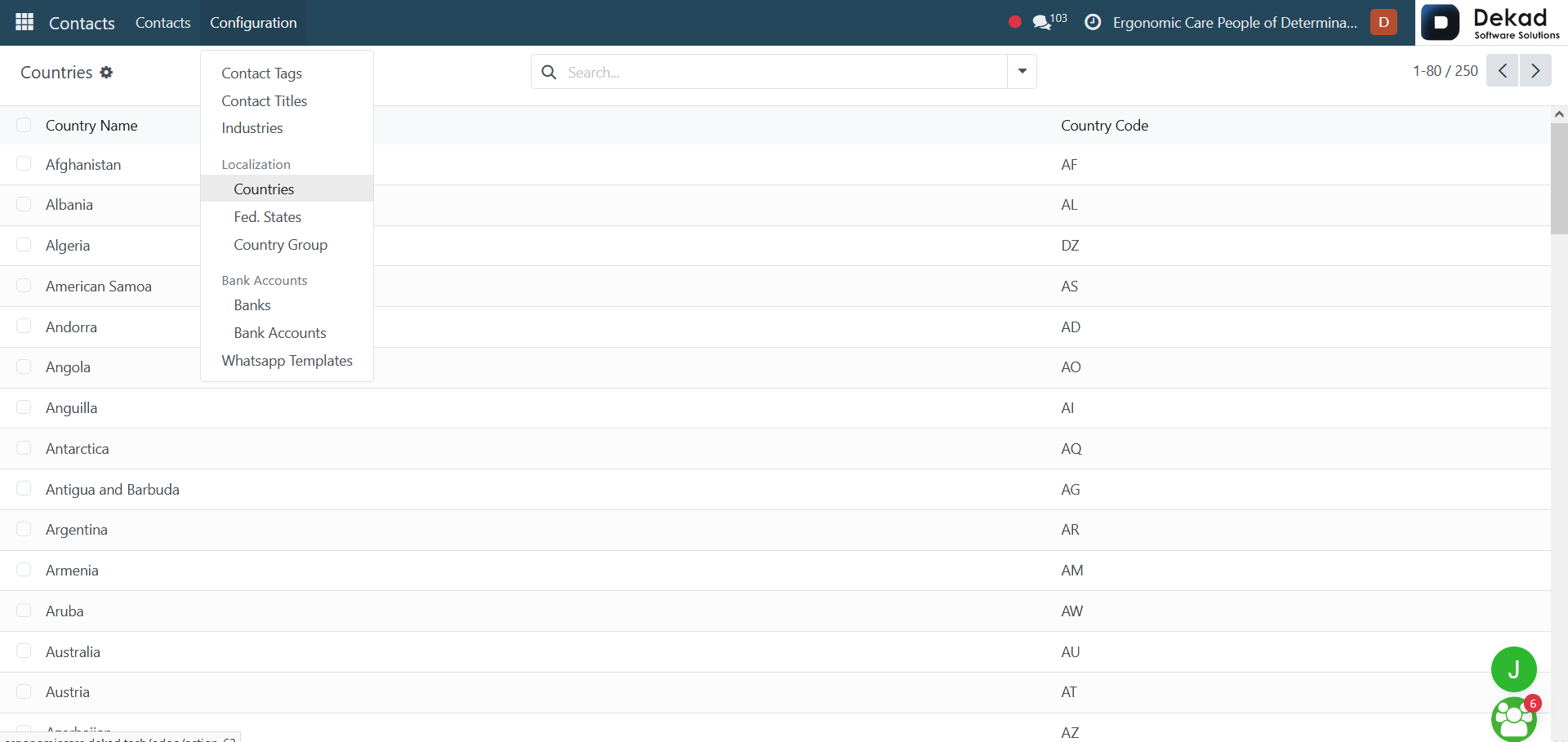The height and width of the screenshot is (742, 1568).
Task: Tick the Armenia row checkbox
Action: point(24,570)
